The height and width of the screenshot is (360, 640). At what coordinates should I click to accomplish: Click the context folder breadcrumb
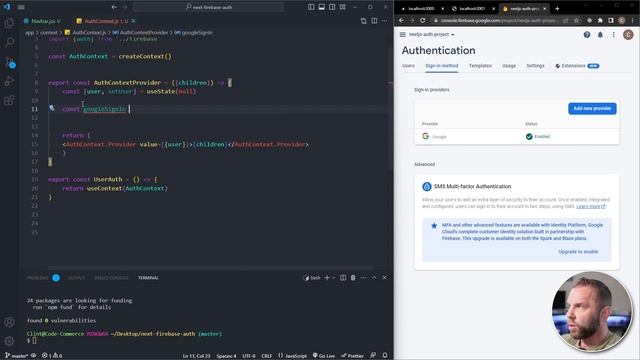point(49,32)
